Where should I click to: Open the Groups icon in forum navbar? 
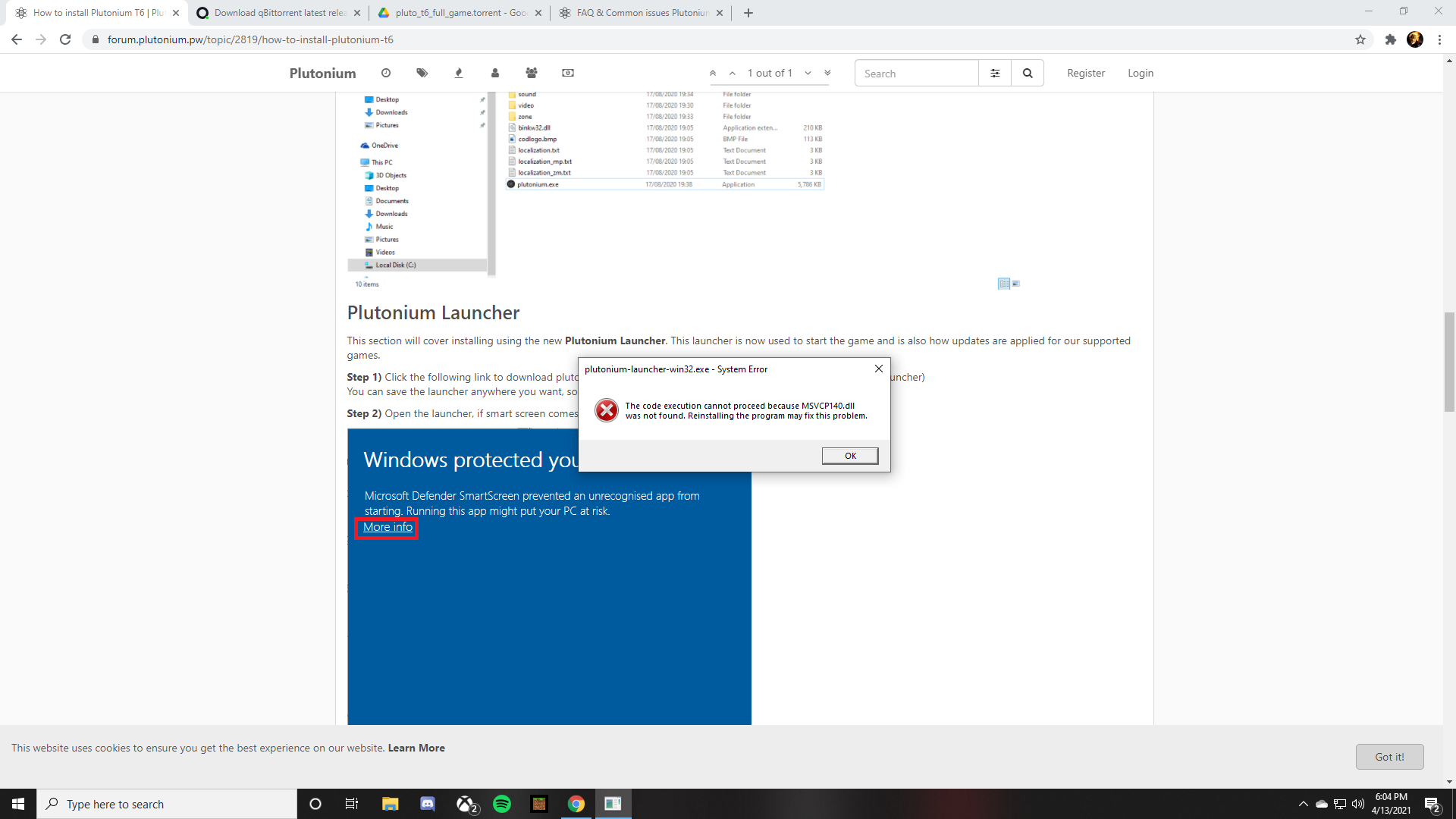coord(532,73)
